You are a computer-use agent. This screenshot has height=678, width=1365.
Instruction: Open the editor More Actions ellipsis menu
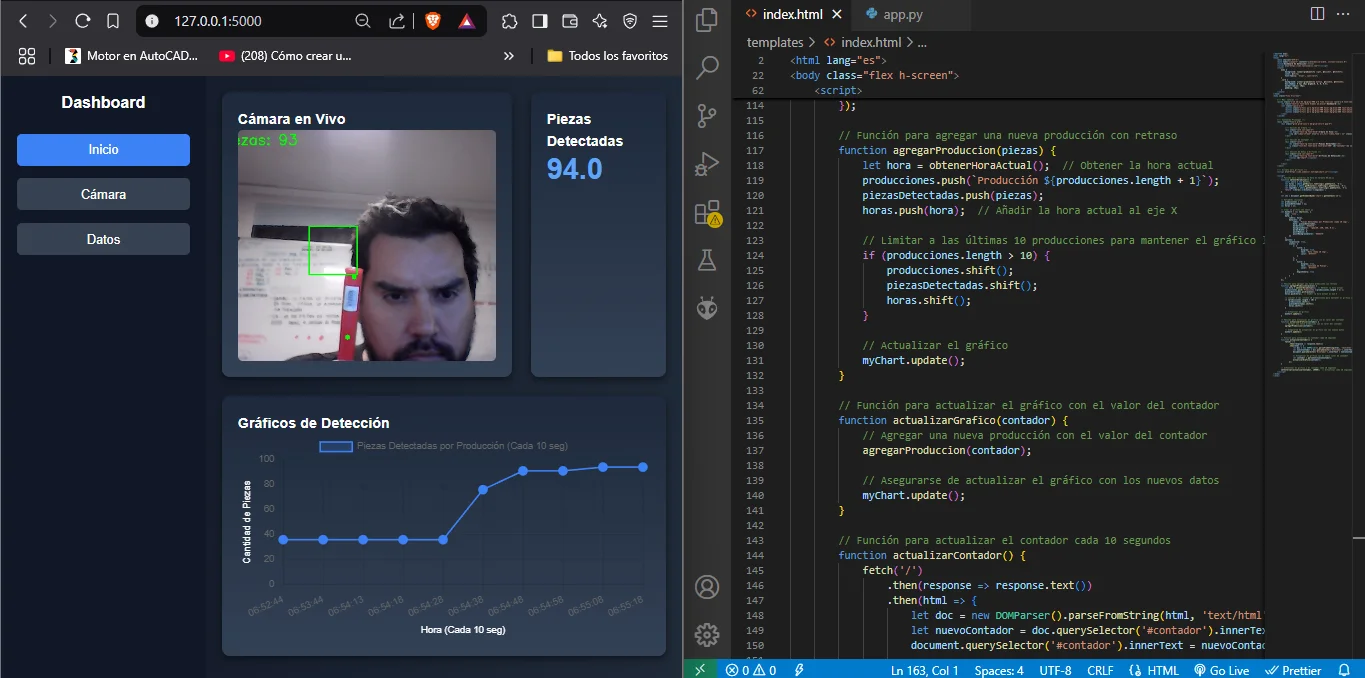pos(1345,14)
